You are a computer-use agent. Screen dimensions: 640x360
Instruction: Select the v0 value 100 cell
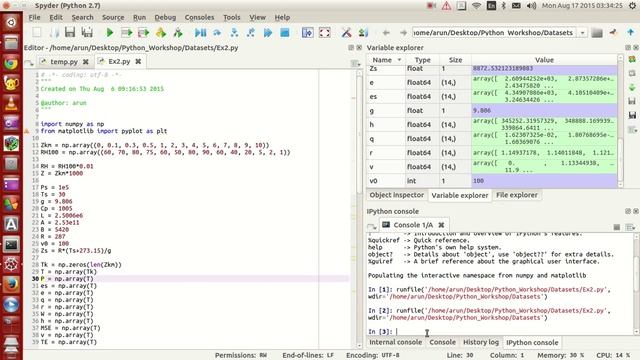pyautogui.click(x=544, y=181)
